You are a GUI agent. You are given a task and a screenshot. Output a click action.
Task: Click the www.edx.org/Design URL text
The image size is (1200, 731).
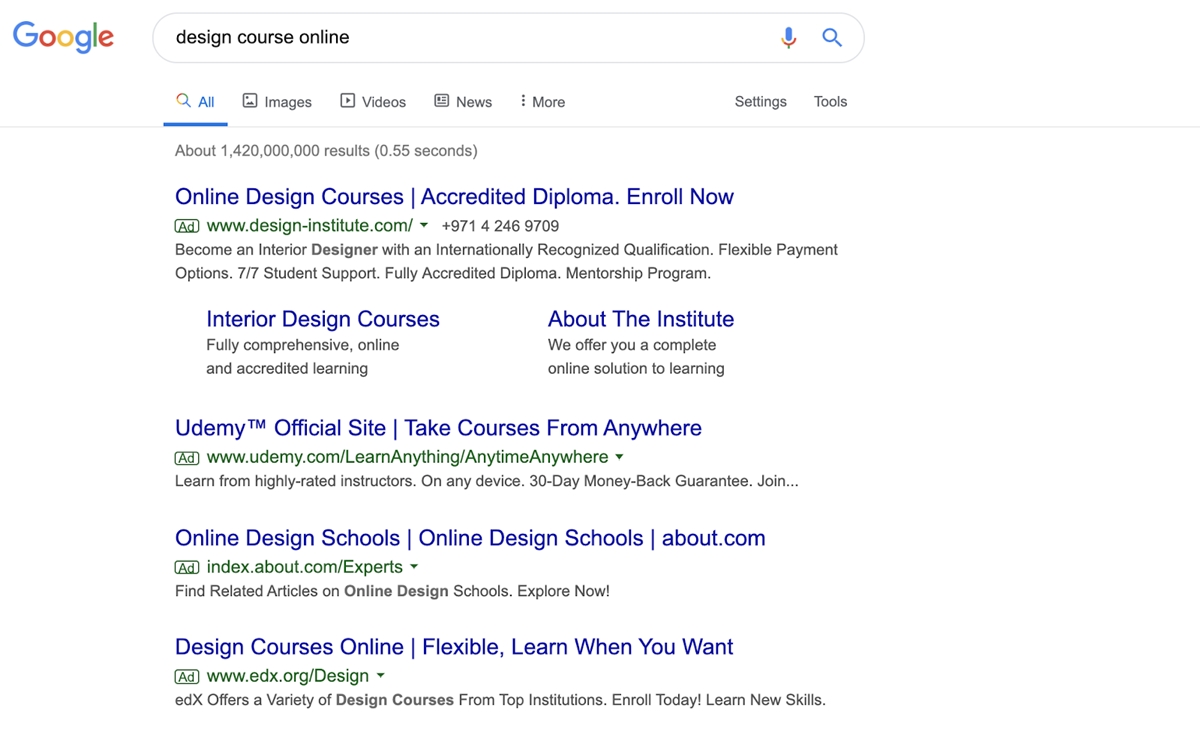pos(288,676)
